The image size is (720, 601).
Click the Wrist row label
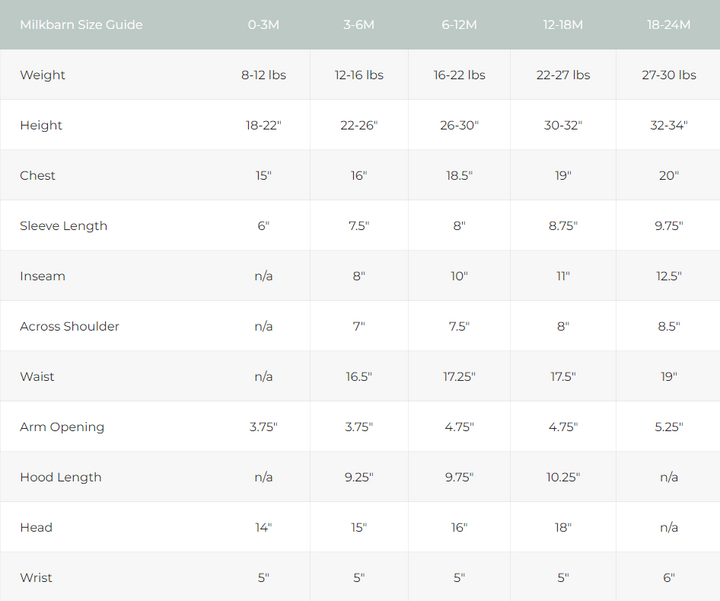pos(36,578)
